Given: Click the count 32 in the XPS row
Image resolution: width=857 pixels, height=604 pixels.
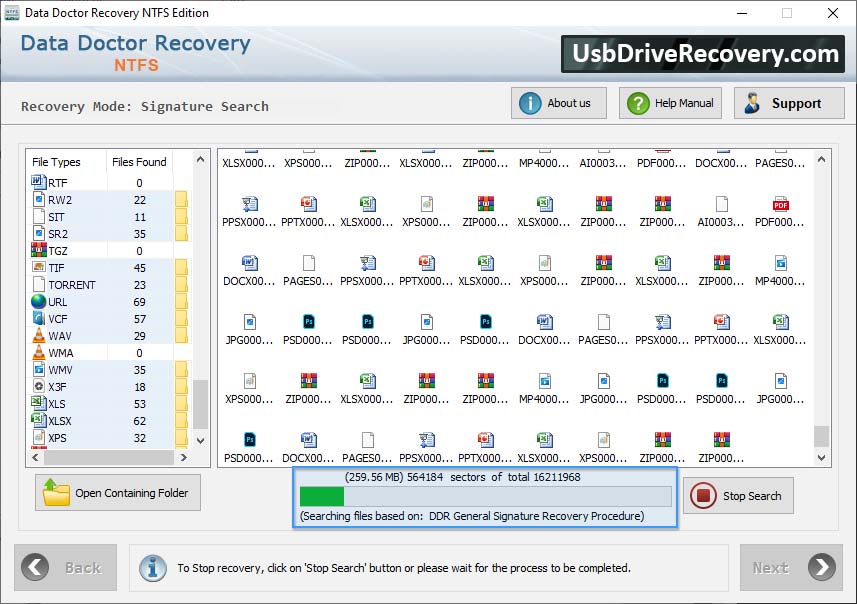Looking at the screenshot, I should [140, 438].
